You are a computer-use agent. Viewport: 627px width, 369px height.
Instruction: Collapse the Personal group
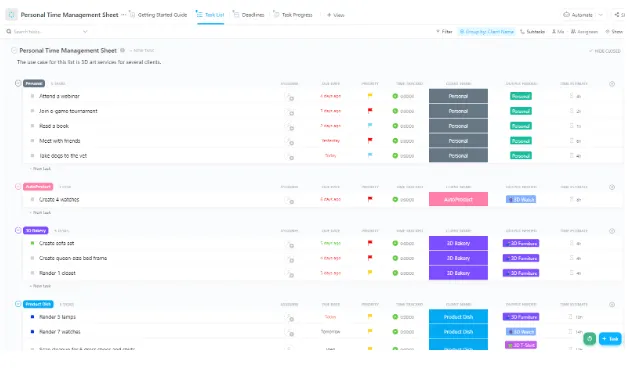click(x=18, y=83)
